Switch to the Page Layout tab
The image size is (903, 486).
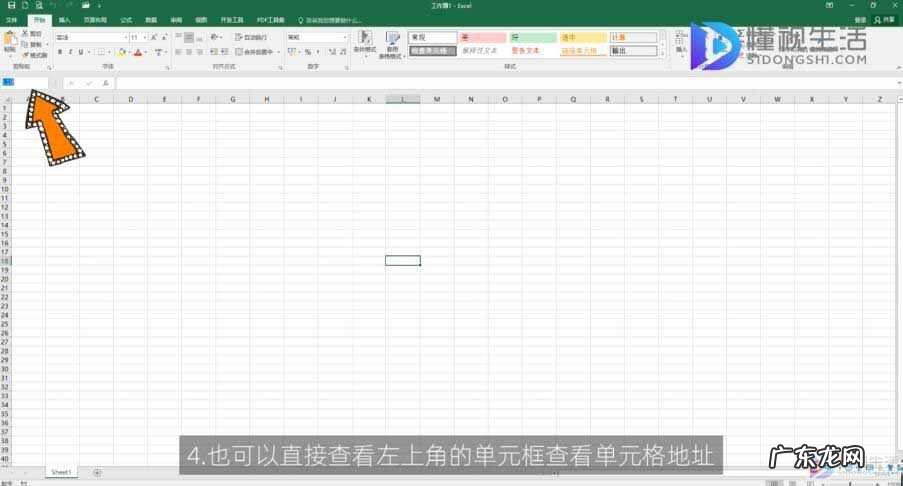(x=95, y=20)
